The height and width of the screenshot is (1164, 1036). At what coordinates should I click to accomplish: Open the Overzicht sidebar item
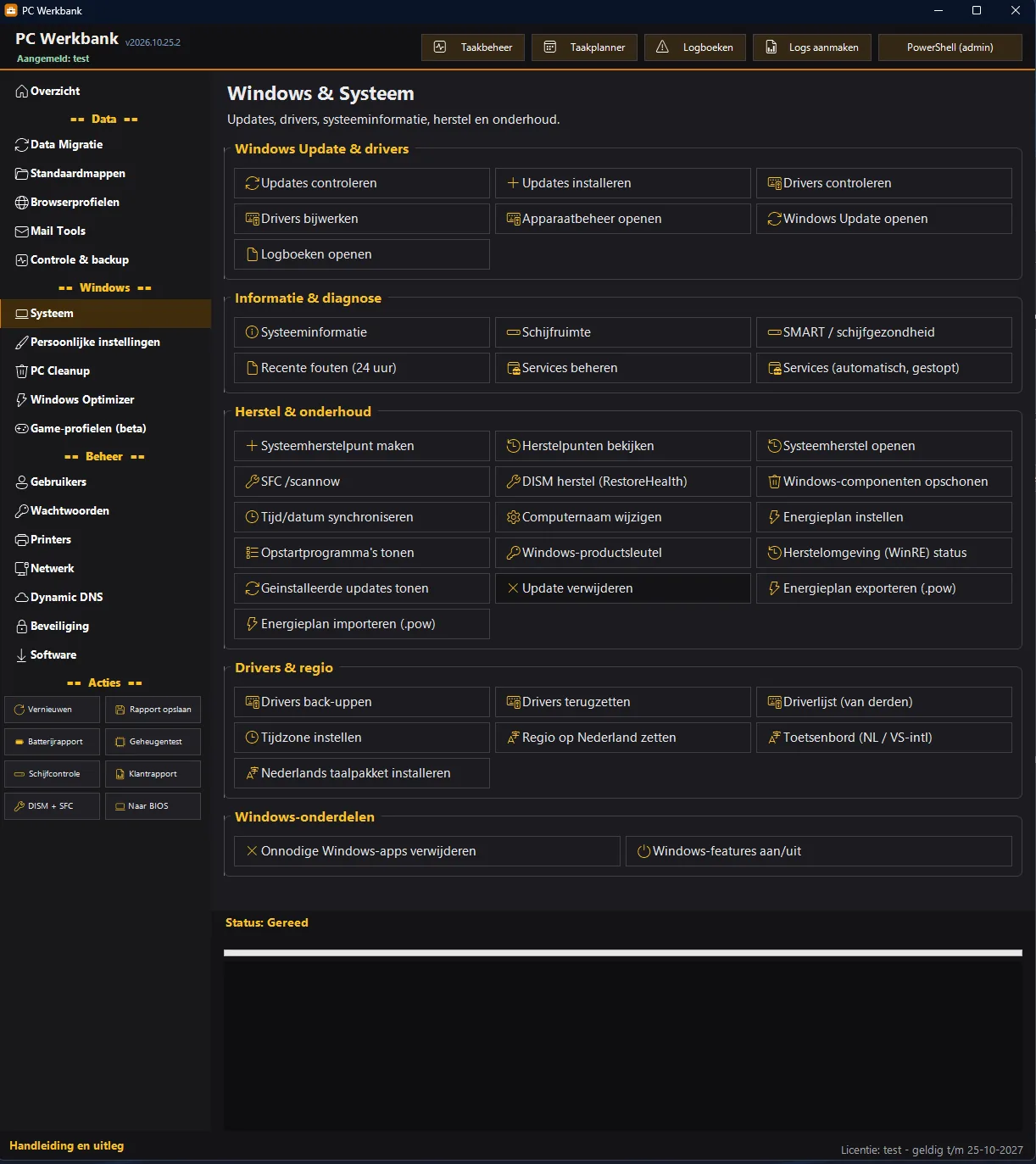coord(105,91)
